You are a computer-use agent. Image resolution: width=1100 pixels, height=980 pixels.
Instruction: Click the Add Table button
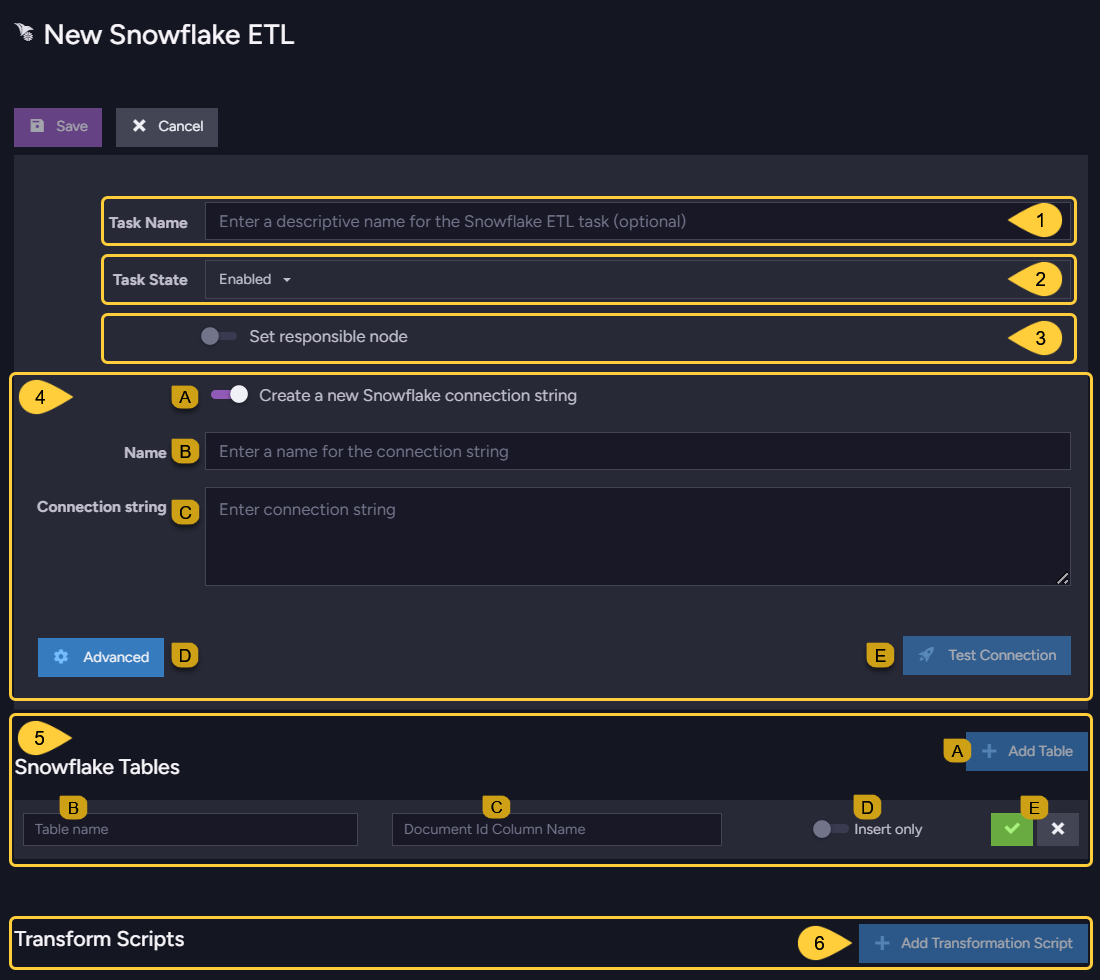1027,751
